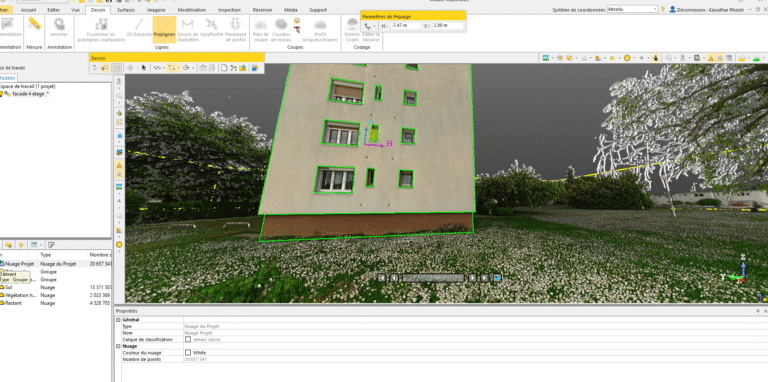768x382 pixels.
Task: Click the new blank page icon in Dessin toolbar
Action: point(224,68)
